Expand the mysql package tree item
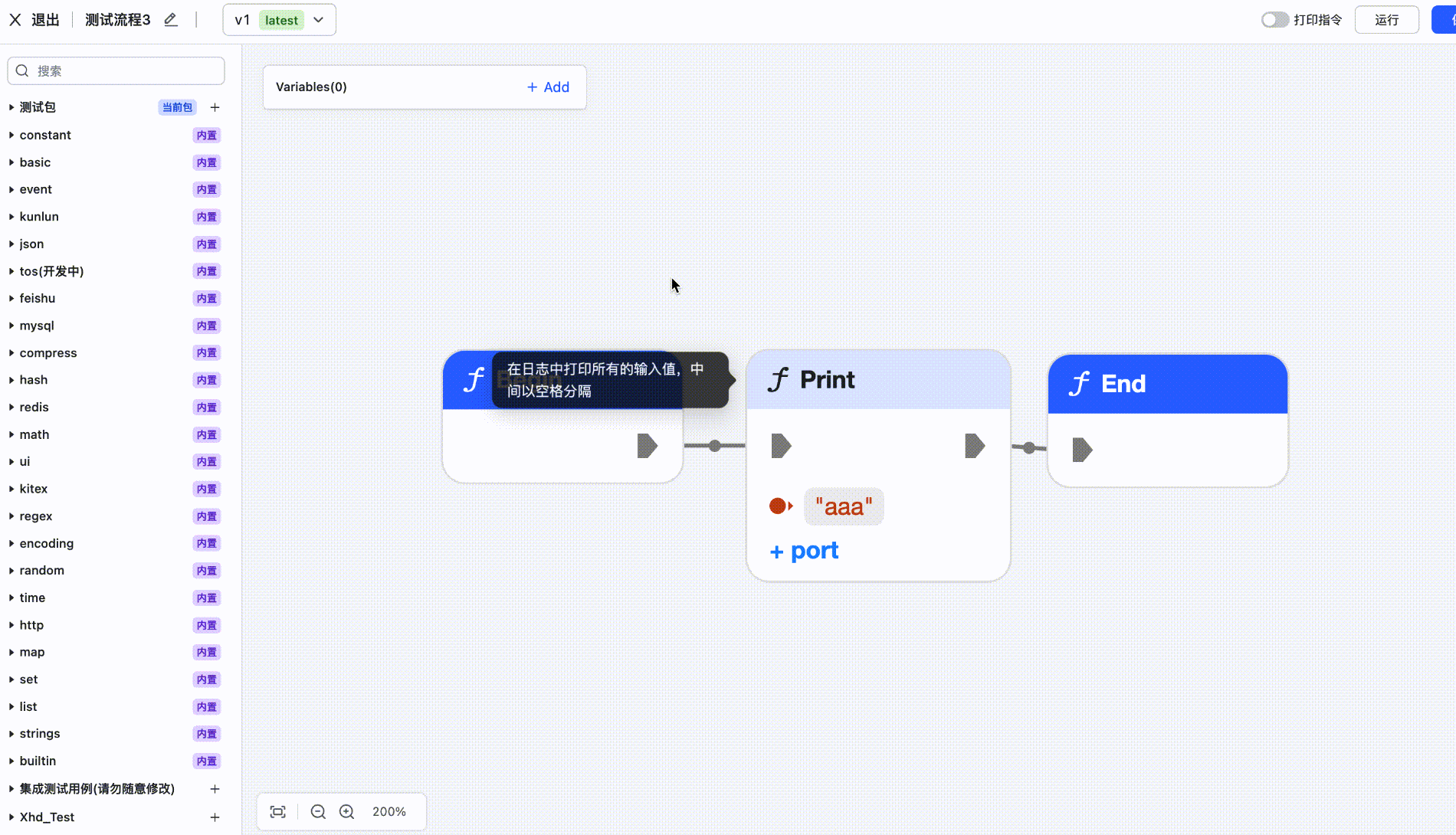This screenshot has width=1456, height=835. pos(11,326)
